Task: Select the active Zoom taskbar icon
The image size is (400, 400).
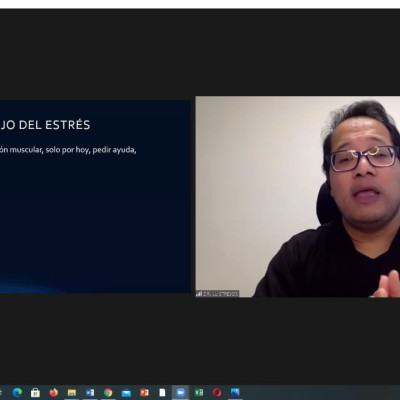Action: pos(181,392)
